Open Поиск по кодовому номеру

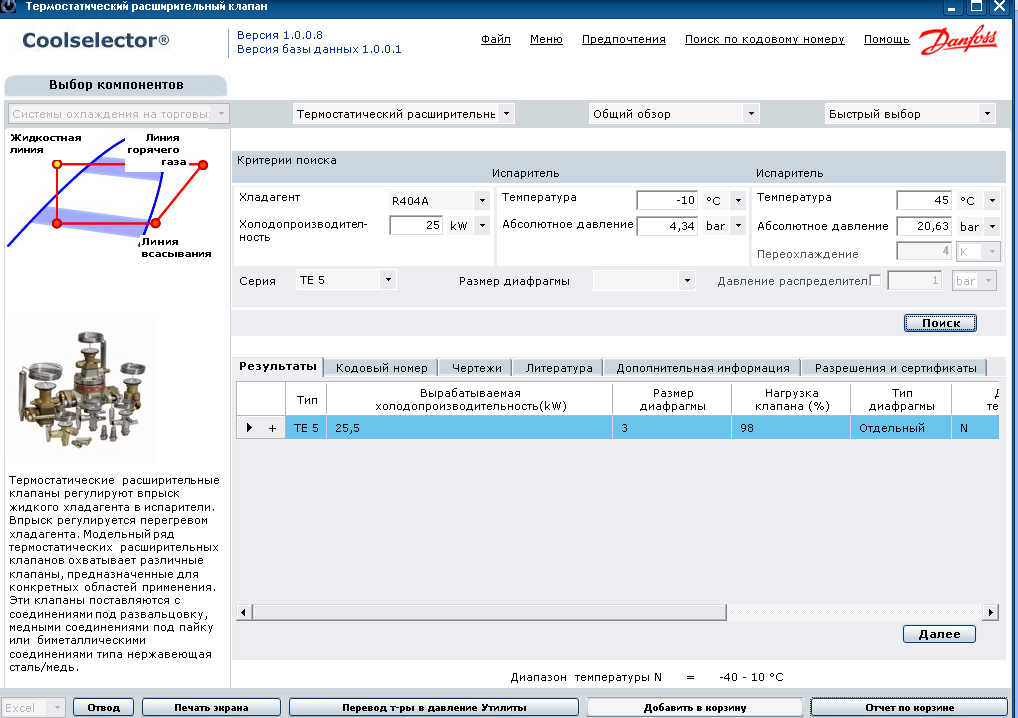[764, 39]
